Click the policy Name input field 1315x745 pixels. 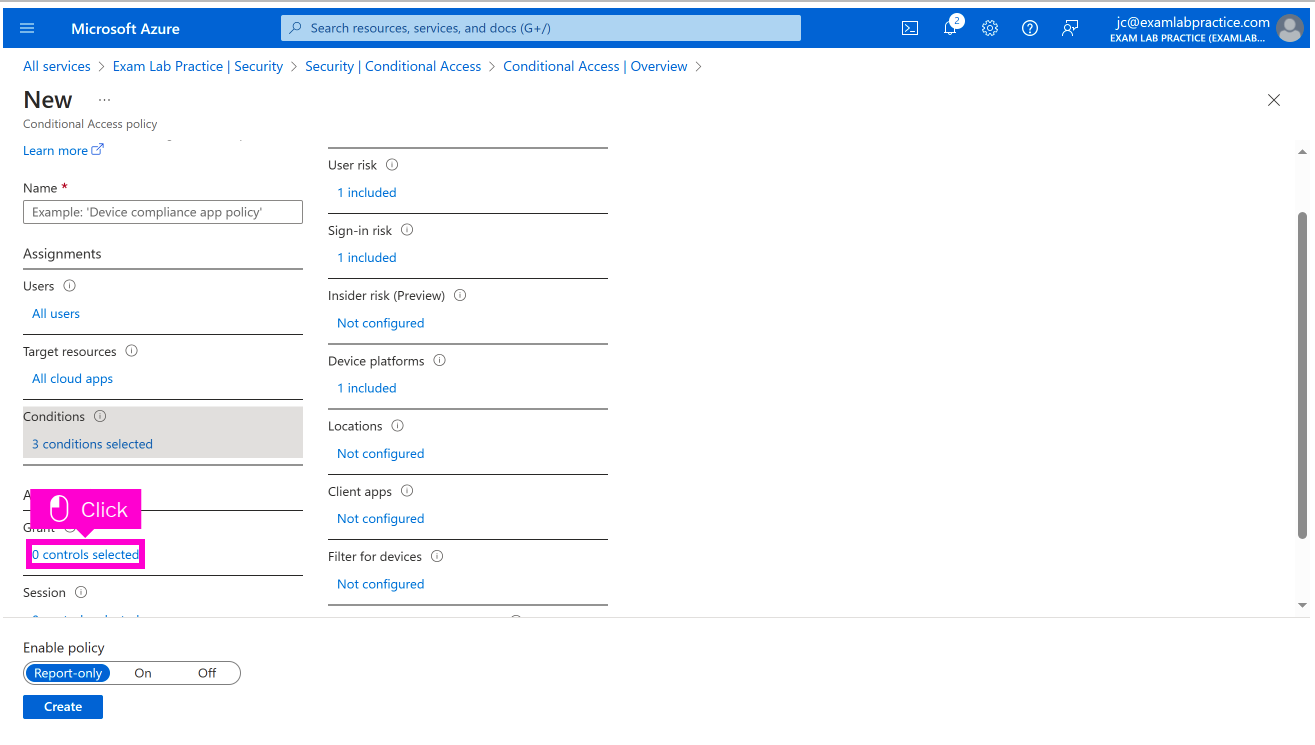pos(162,212)
